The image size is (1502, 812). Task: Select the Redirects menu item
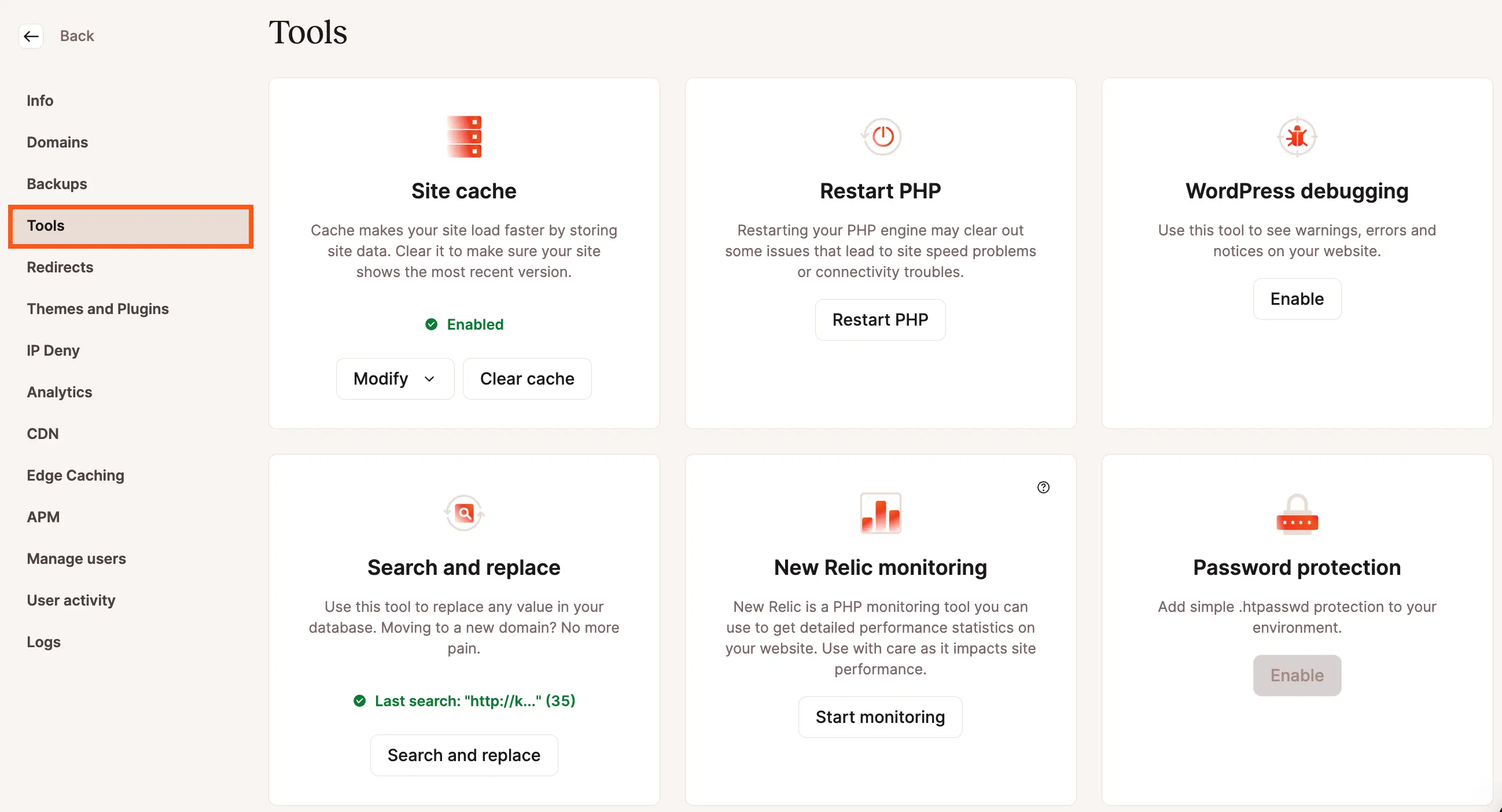tap(60, 267)
